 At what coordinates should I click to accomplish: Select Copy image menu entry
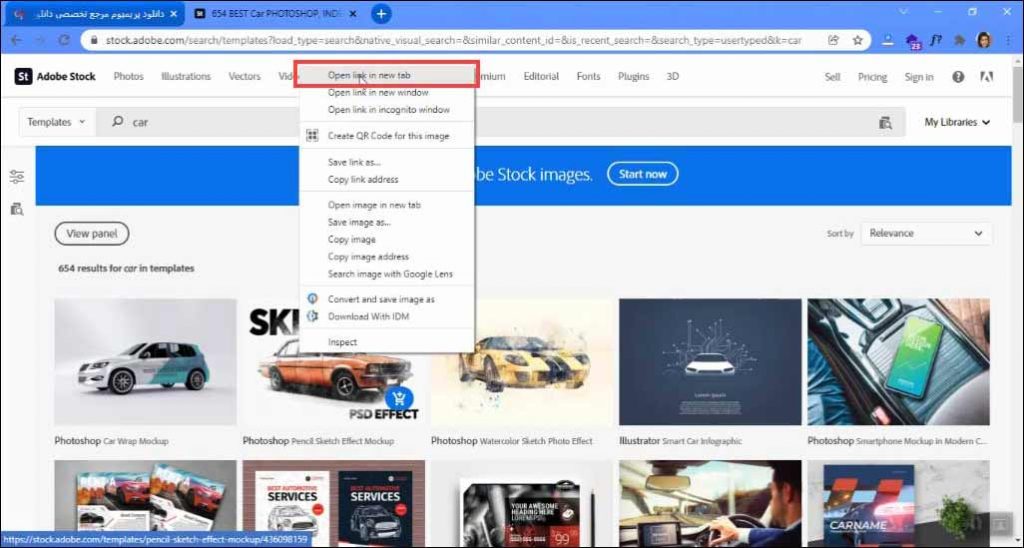387,240
